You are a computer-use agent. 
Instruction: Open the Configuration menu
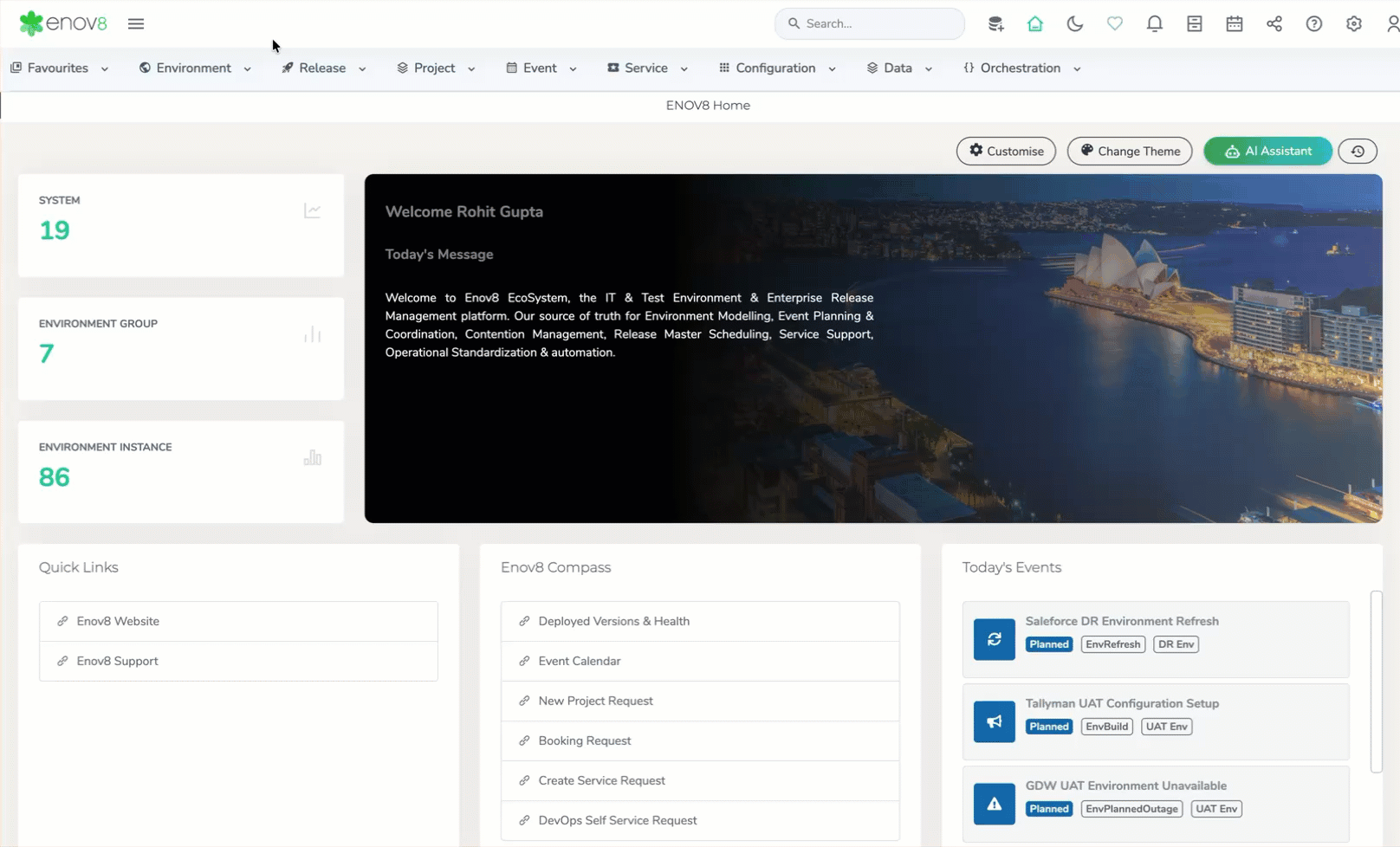(x=776, y=68)
